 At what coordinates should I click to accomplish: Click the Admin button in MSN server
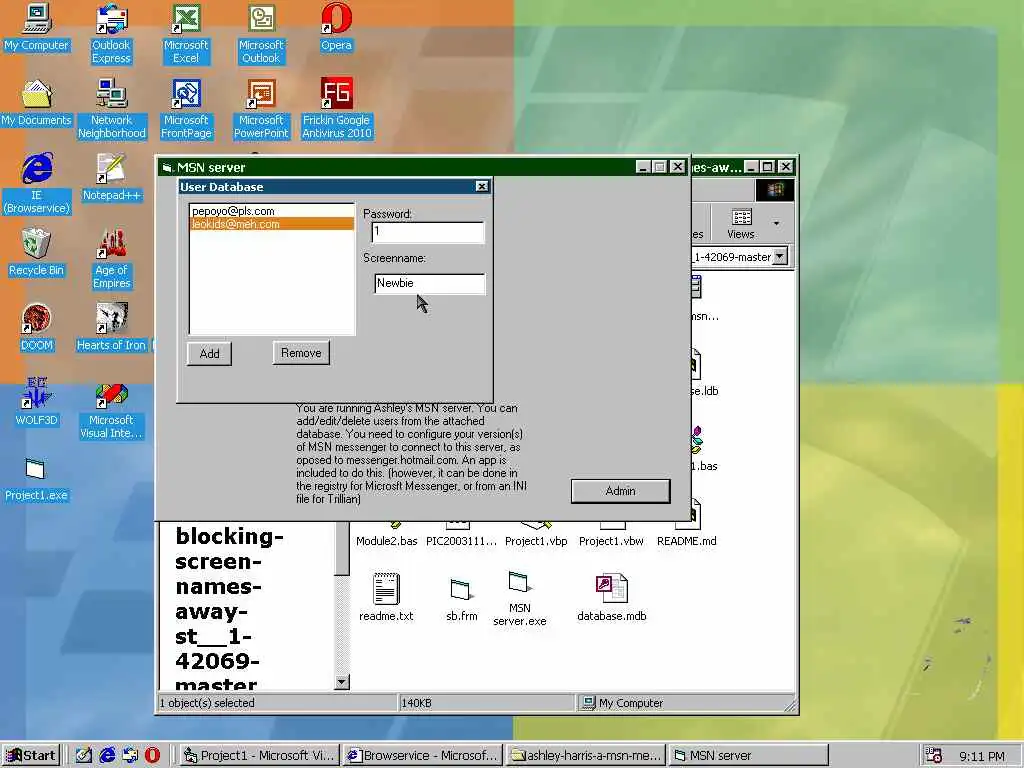620,490
